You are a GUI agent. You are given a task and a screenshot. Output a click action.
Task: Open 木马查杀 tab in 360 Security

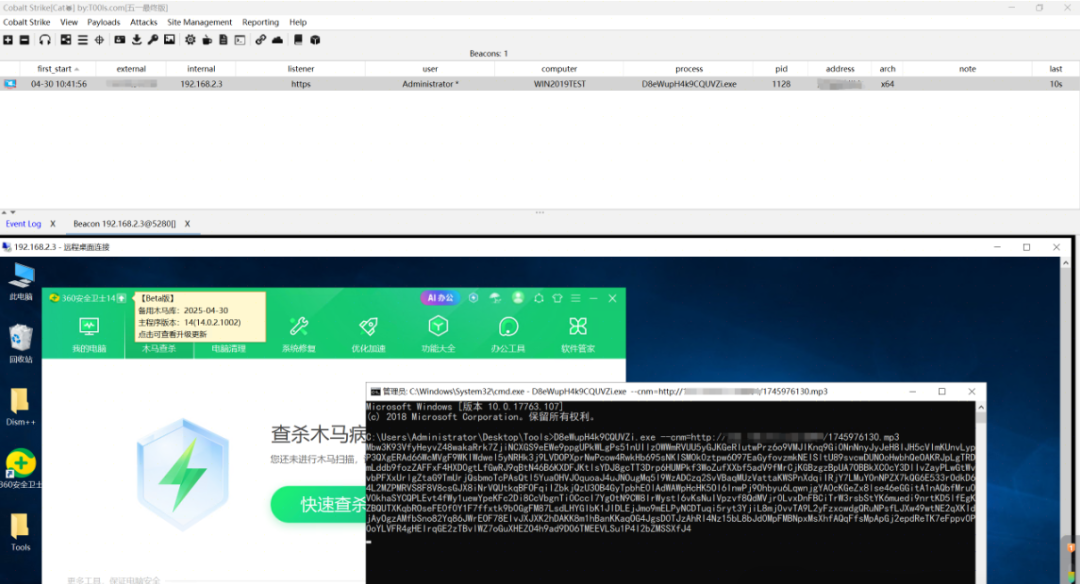pos(159,348)
